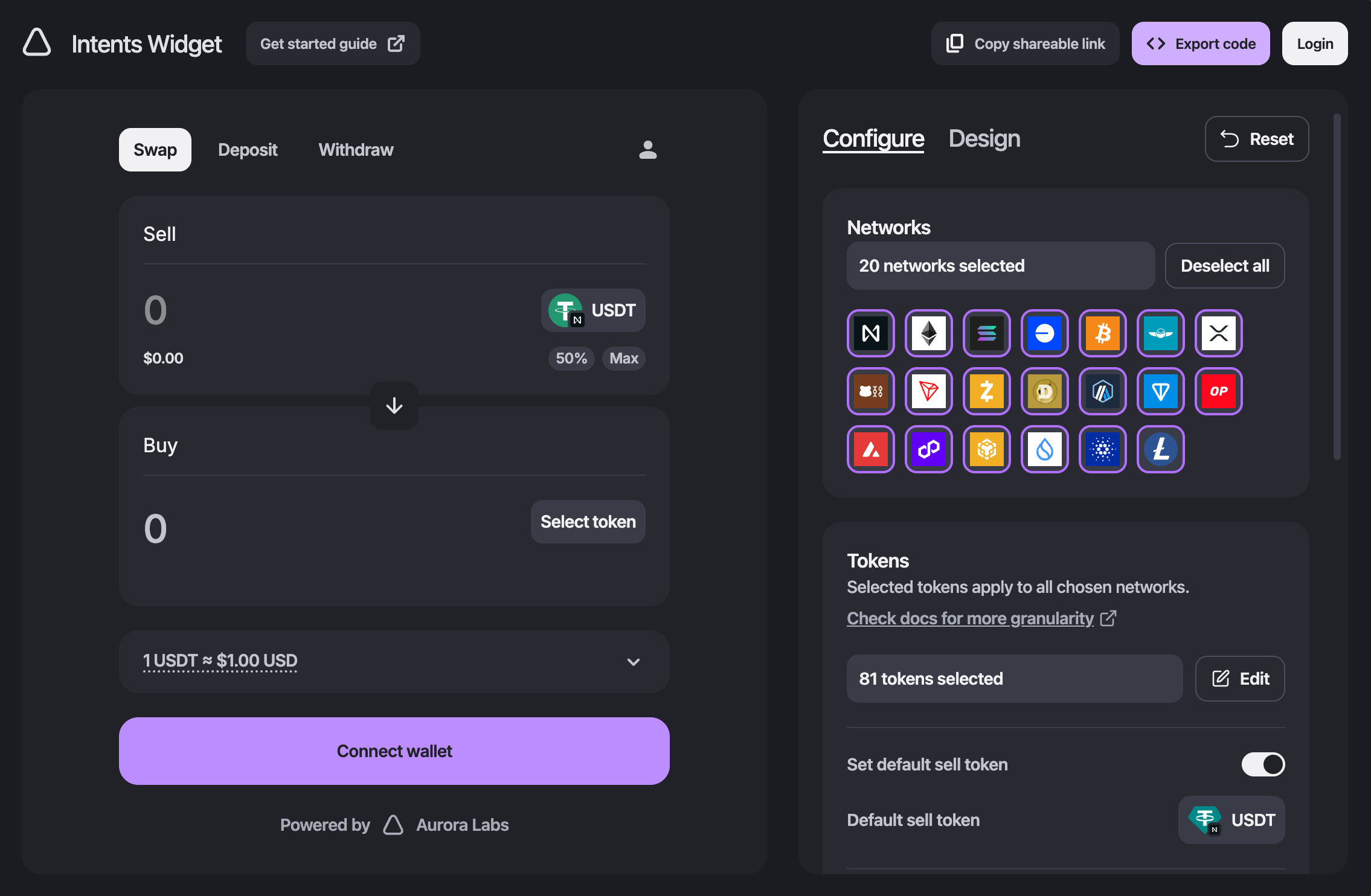Switch to the Design tab
1371x896 pixels.
coord(984,139)
